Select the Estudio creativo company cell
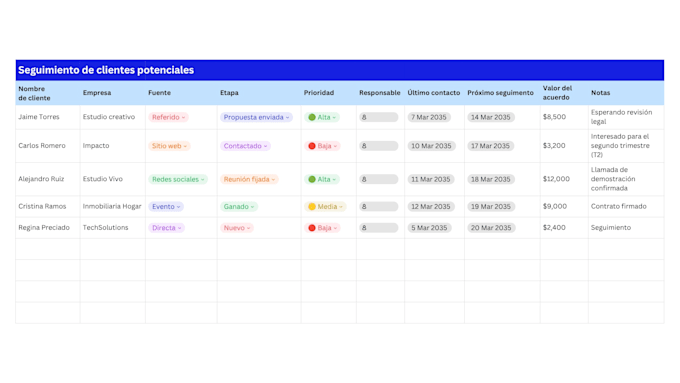Image resolution: width=680 pixels, height=383 pixels. click(x=113, y=117)
